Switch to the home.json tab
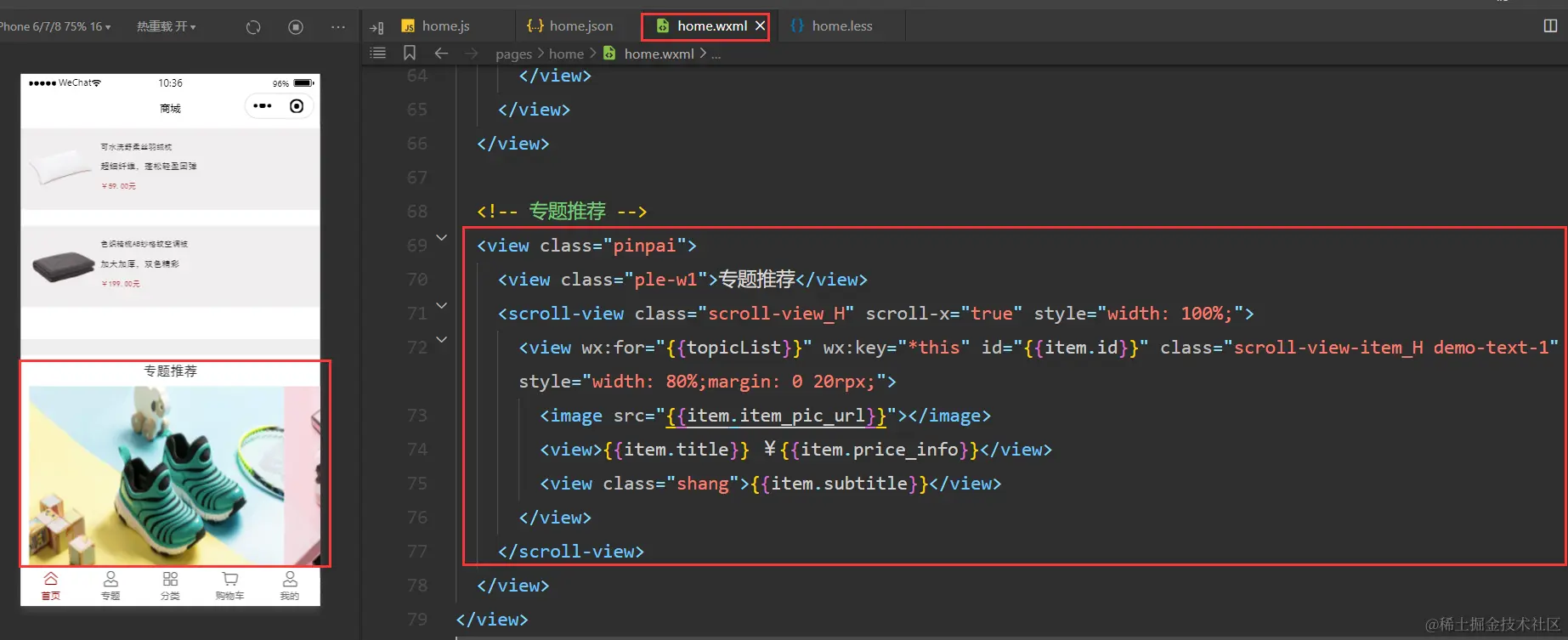Image resolution: width=1568 pixels, height=640 pixels. 569,26
